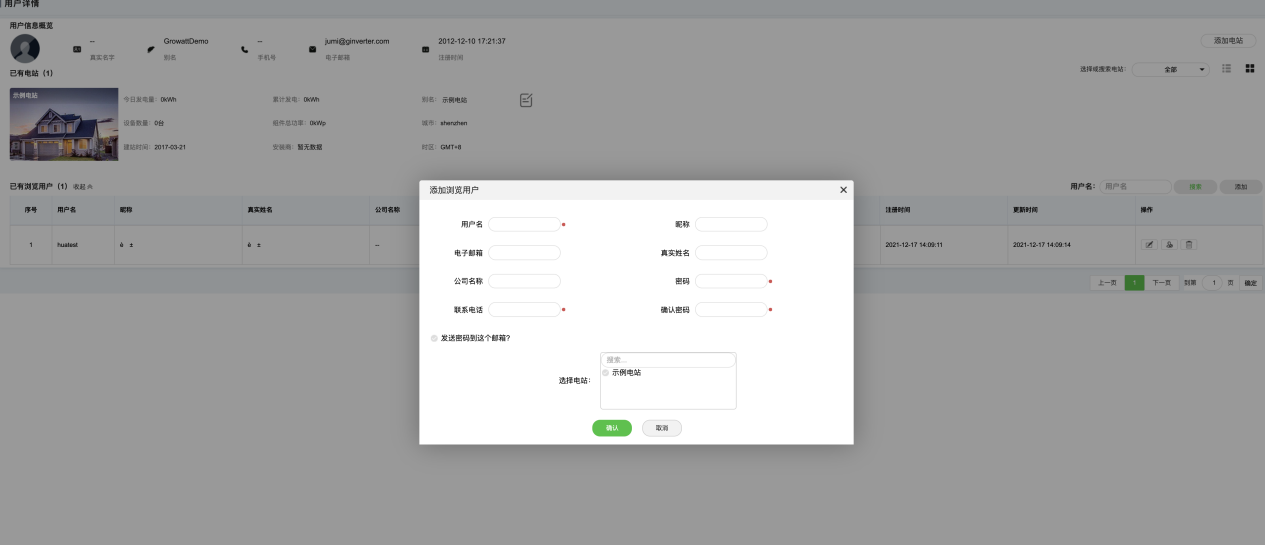Click trash delete icon in huatest row
Image resolution: width=1265 pixels, height=545 pixels.
point(1189,244)
